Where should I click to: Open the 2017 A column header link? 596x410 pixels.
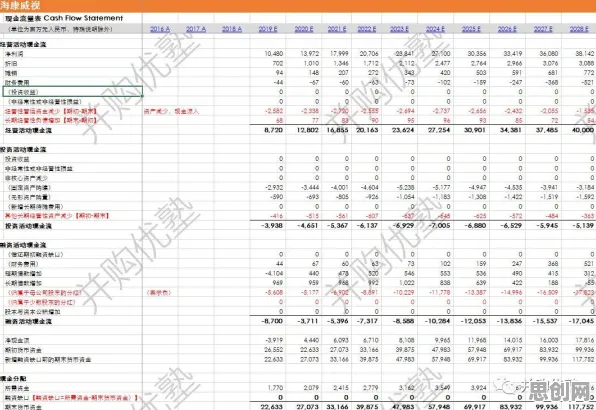coord(196,29)
